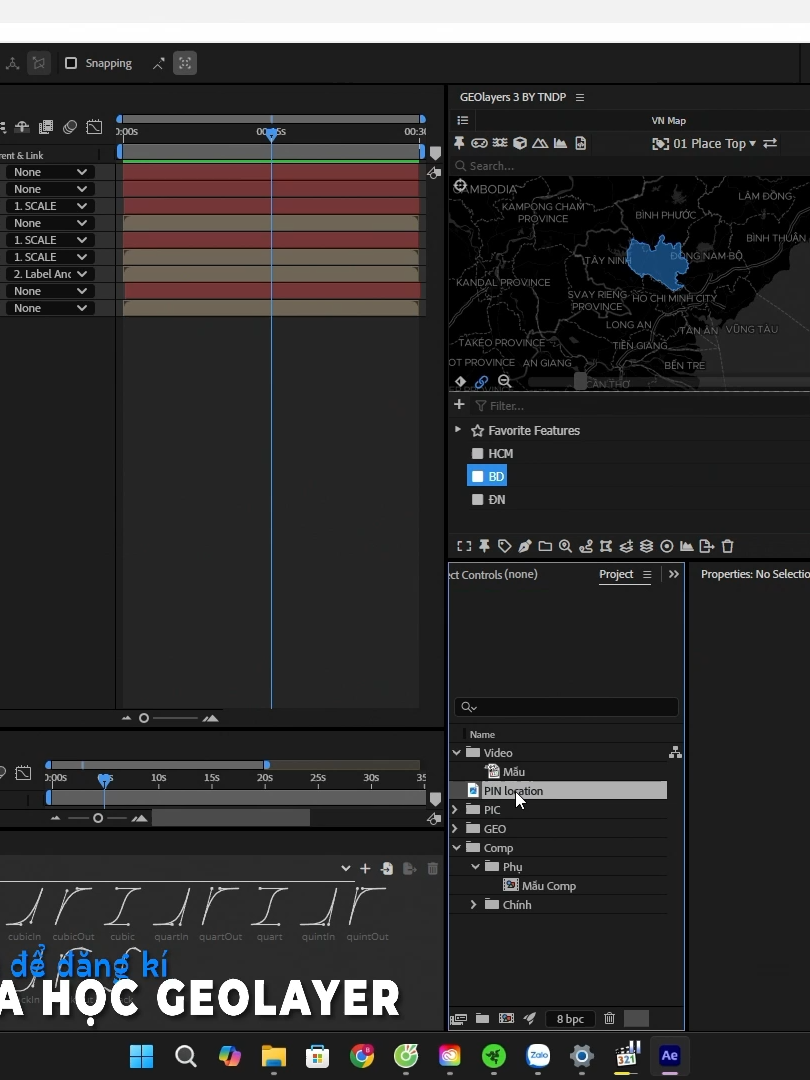Collapse the Comp folder
The image size is (810, 1080).
pos(456,848)
